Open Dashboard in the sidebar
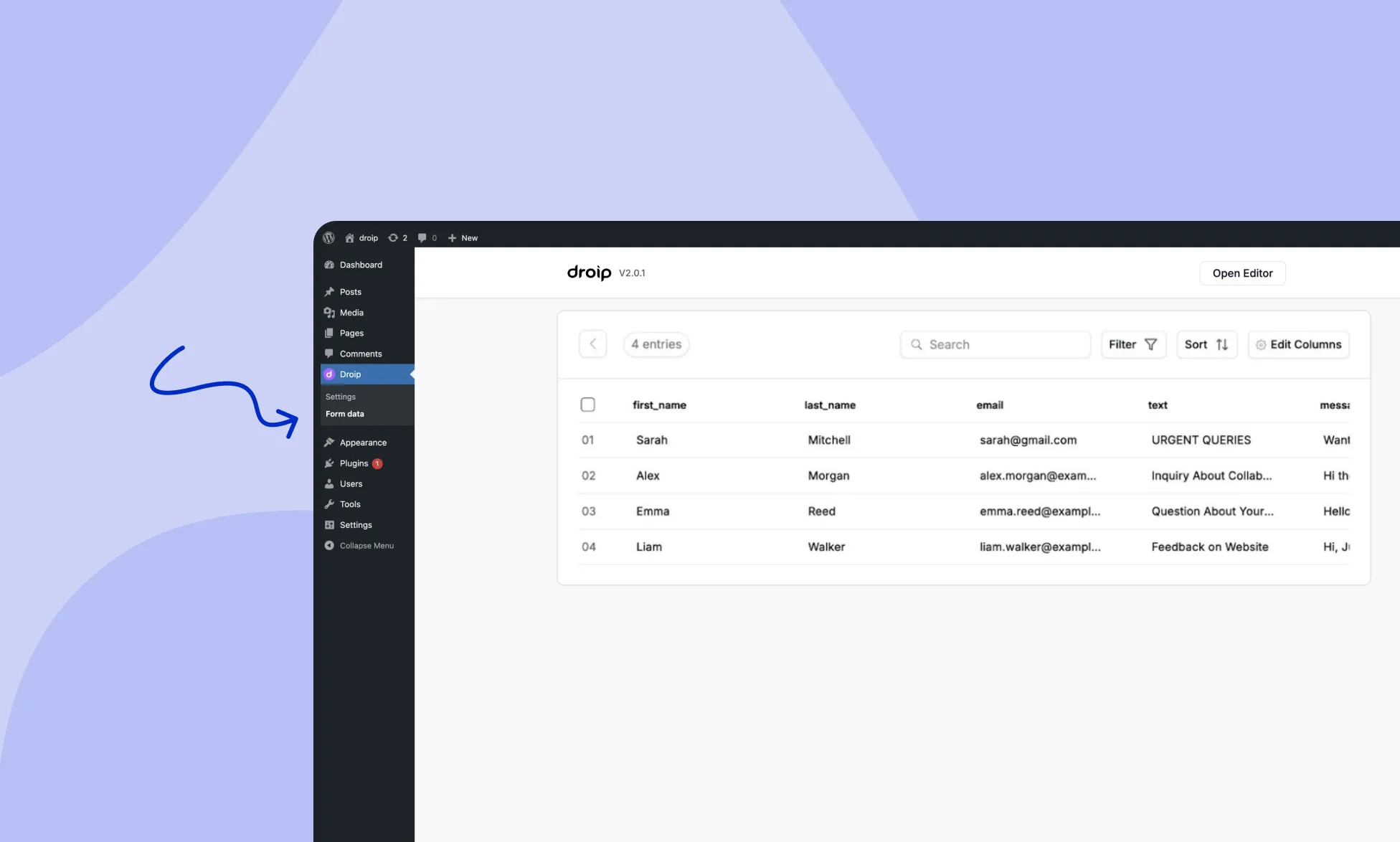This screenshot has width=1400, height=842. coord(367,265)
